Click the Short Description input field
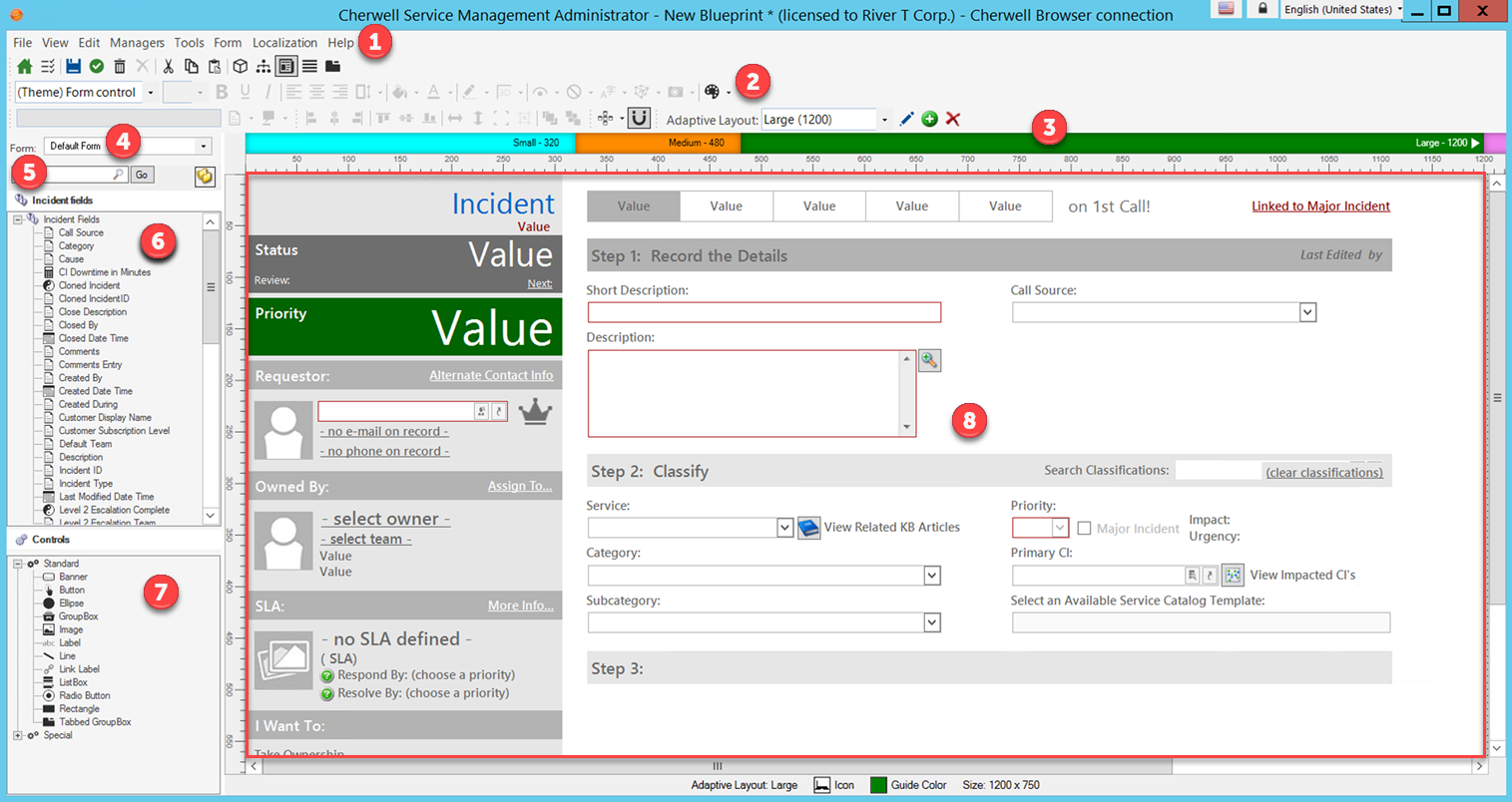This screenshot has height=802, width=1512. click(763, 312)
